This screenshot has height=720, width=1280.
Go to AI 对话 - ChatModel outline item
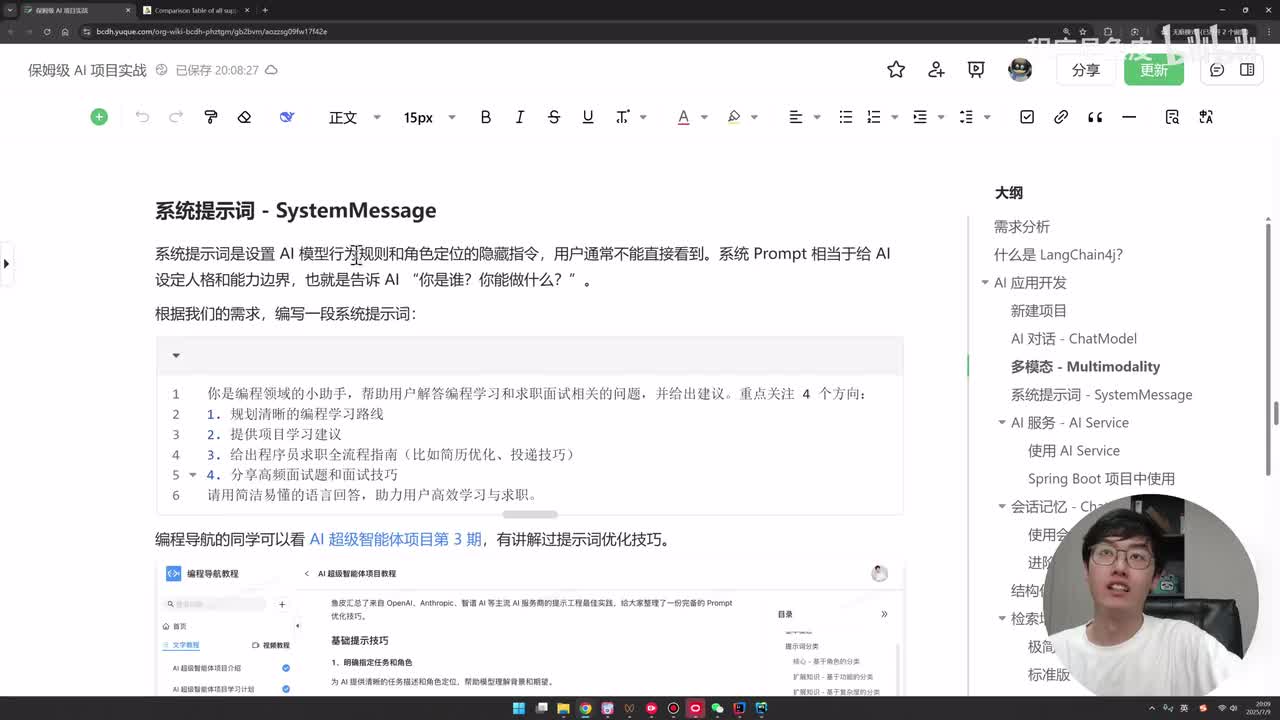click(1074, 339)
